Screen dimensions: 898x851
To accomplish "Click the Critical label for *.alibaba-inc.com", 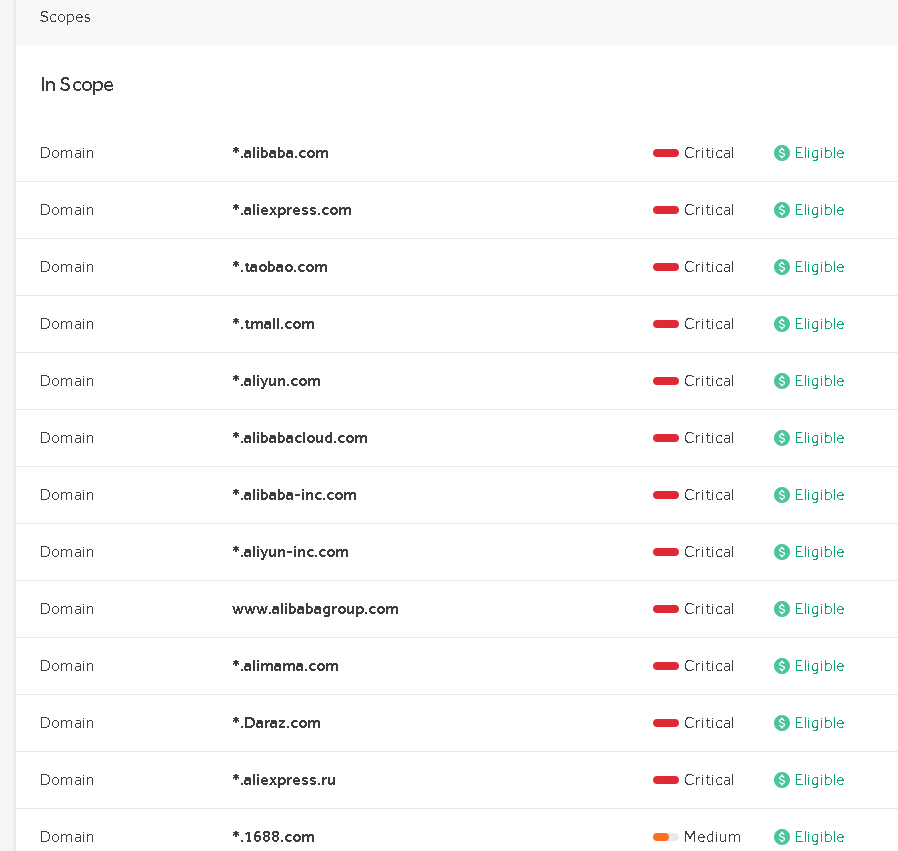I will pos(708,495).
